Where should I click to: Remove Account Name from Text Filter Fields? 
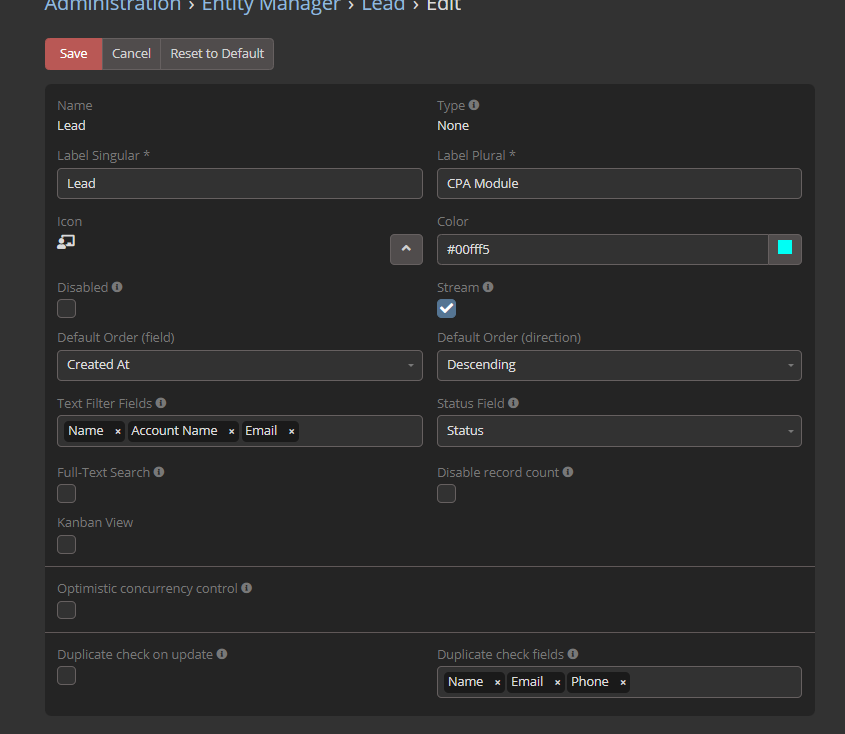tap(231, 431)
